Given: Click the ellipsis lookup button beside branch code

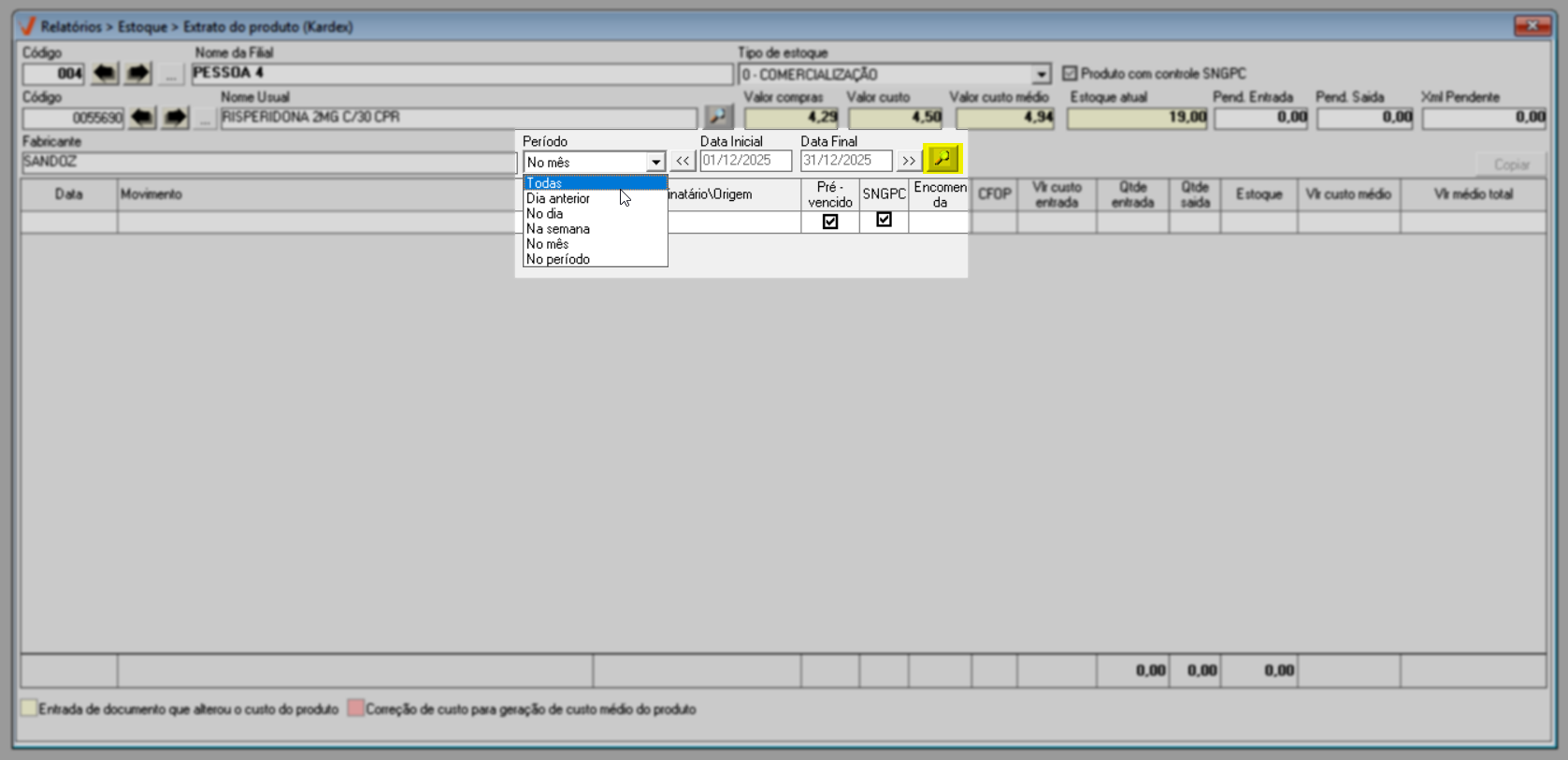Looking at the screenshot, I should [170, 74].
